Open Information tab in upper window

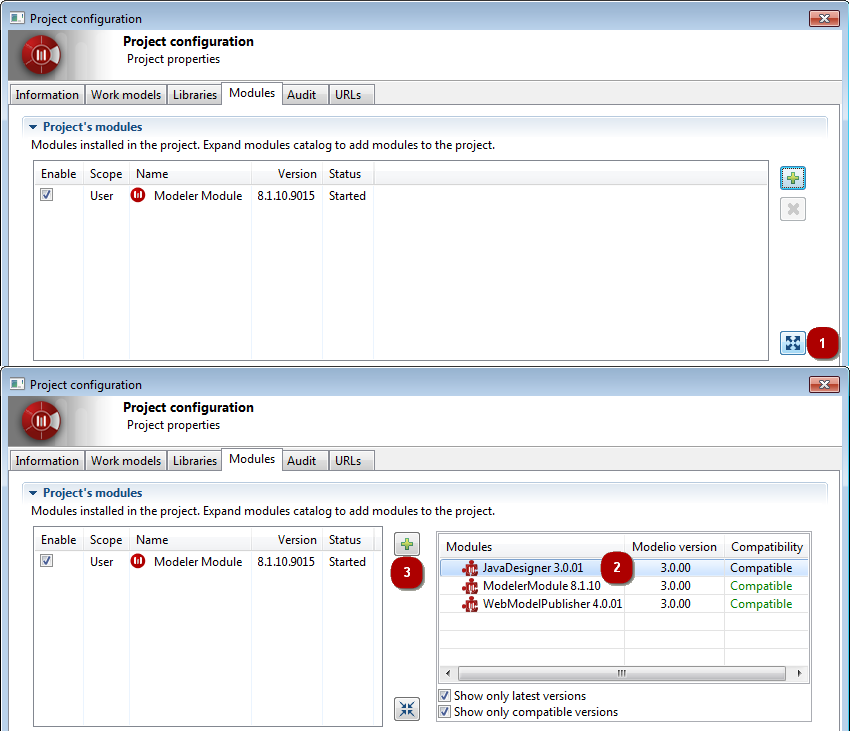tap(47, 95)
